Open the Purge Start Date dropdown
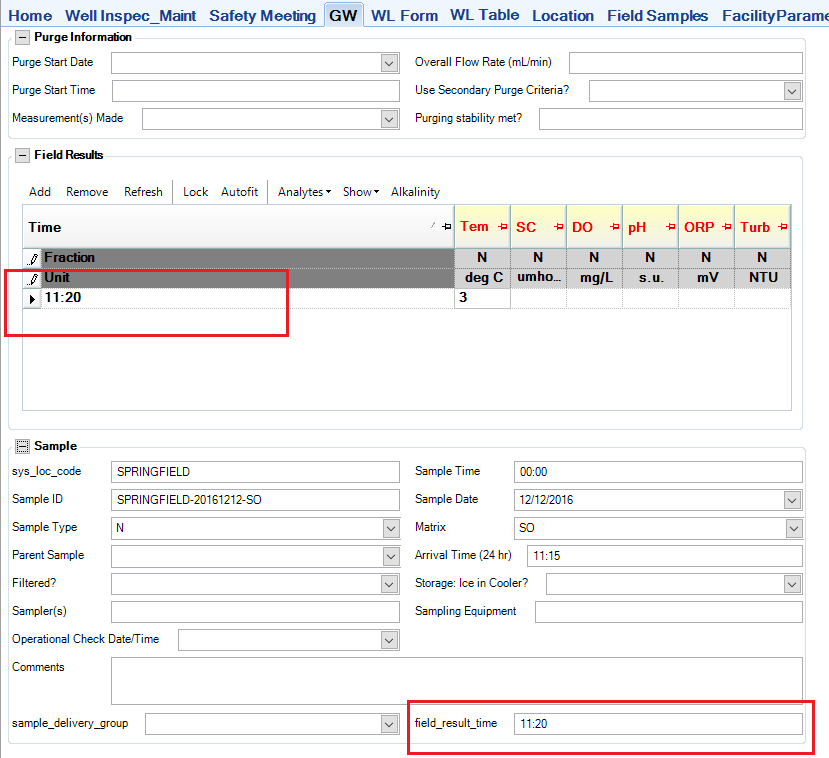 [x=389, y=64]
